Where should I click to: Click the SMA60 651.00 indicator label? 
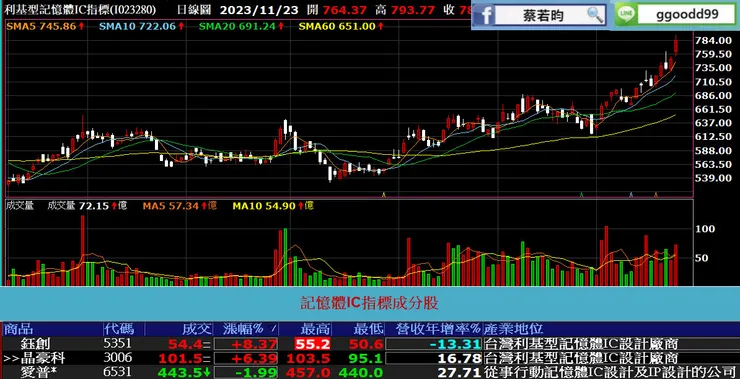point(341,26)
